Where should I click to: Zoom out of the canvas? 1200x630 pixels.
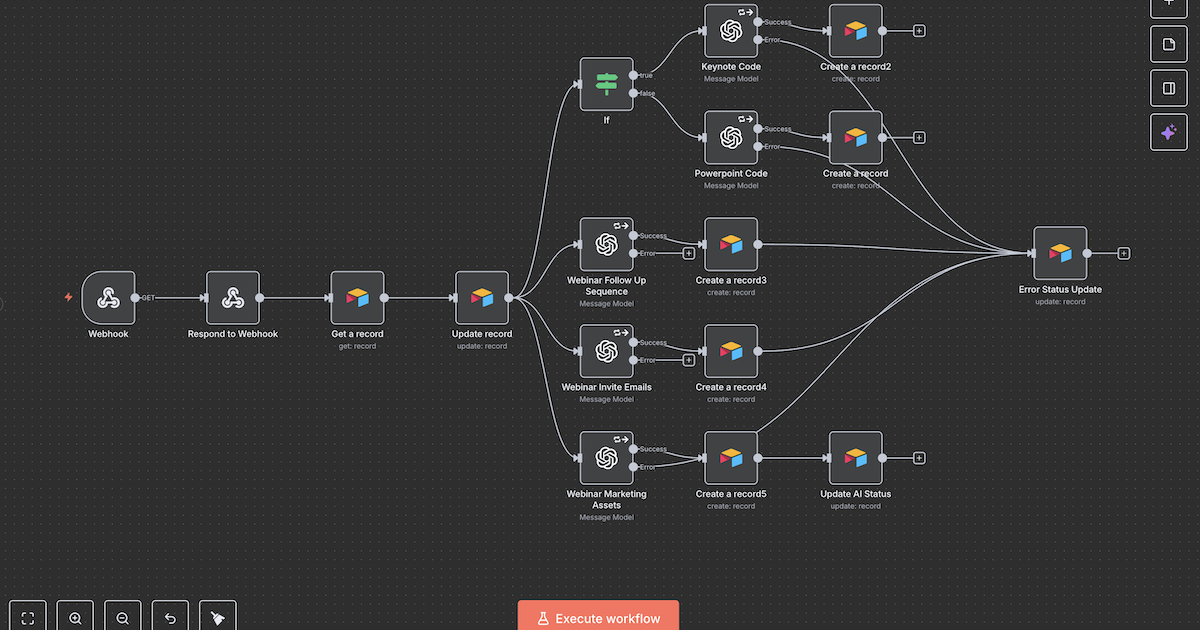click(x=122, y=618)
